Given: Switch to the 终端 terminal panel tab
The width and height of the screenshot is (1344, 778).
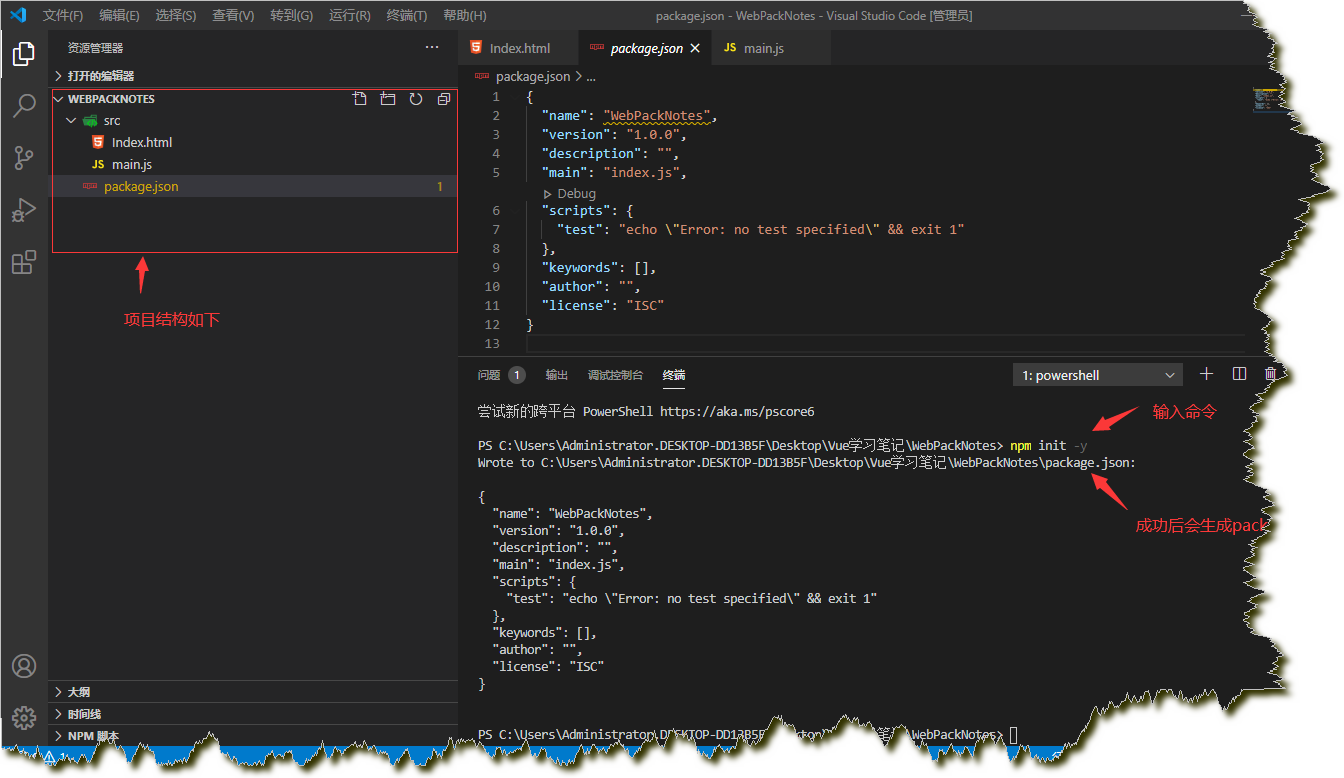Looking at the screenshot, I should (x=674, y=375).
